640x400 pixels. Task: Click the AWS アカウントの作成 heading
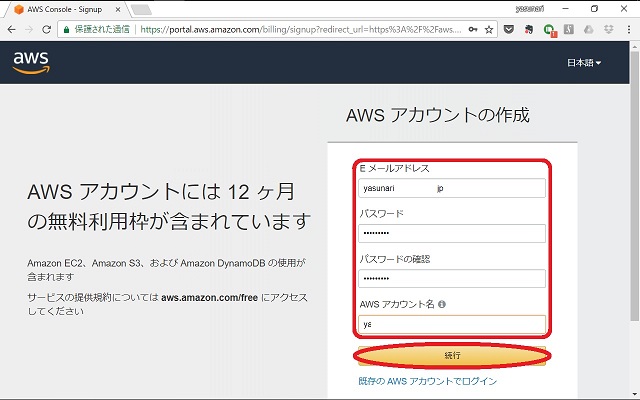pyautogui.click(x=438, y=115)
